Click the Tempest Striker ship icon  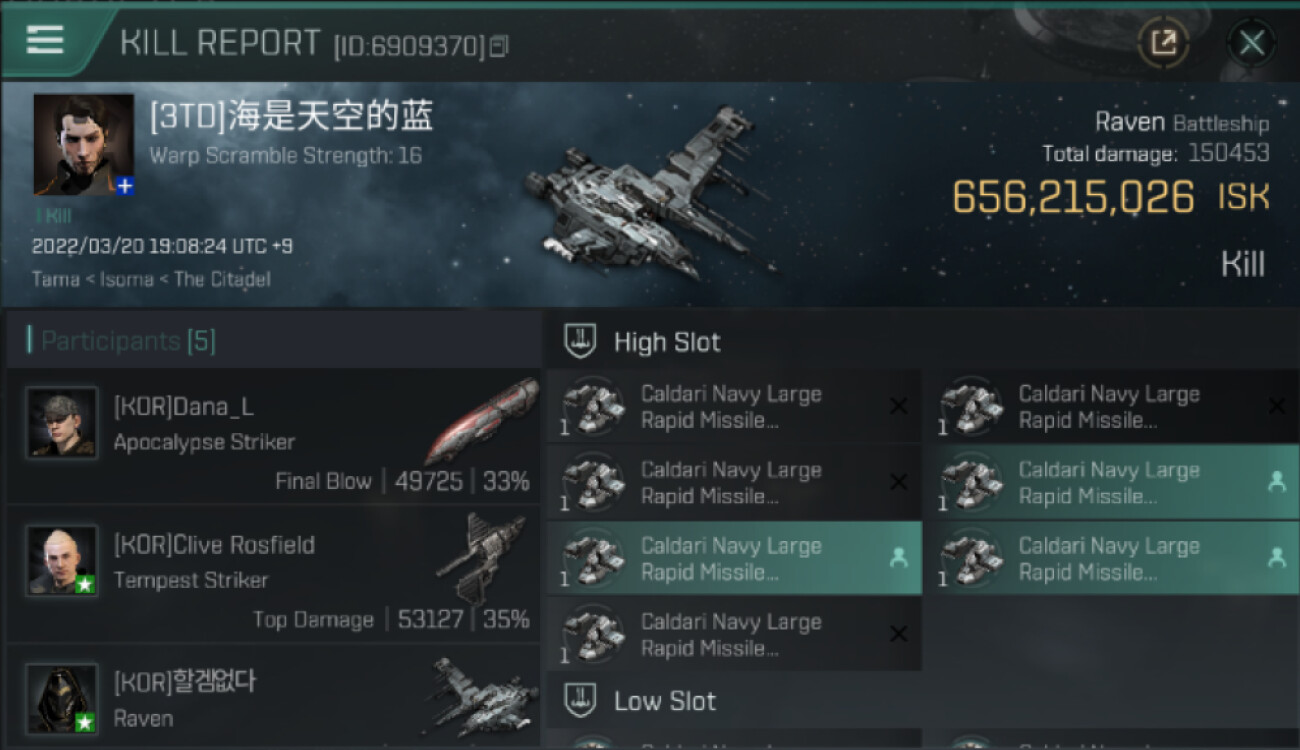[x=482, y=556]
